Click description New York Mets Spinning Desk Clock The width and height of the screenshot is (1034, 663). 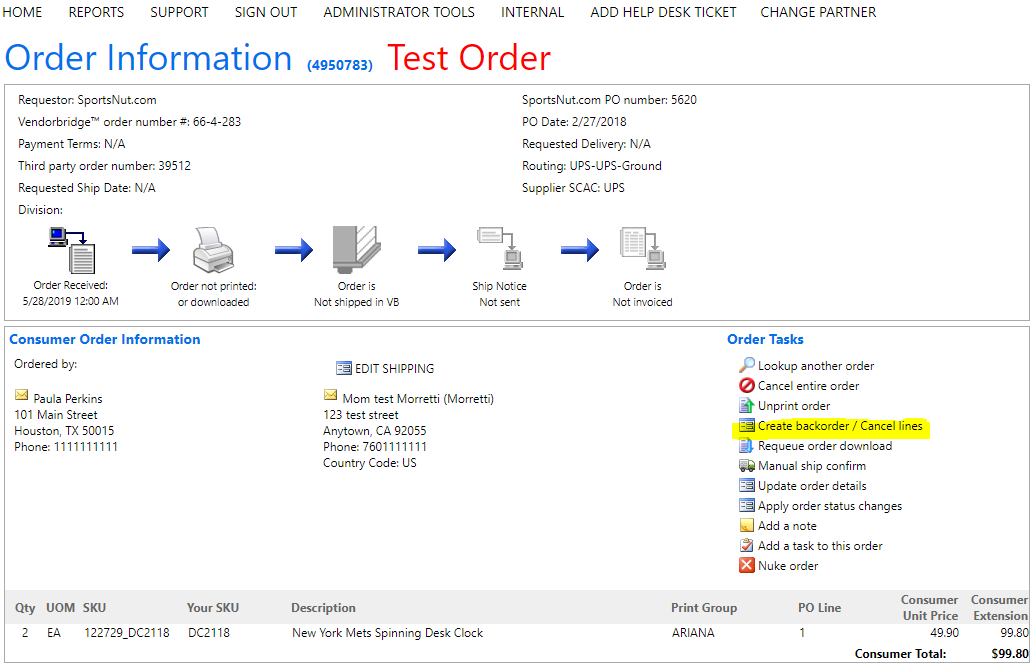388,633
